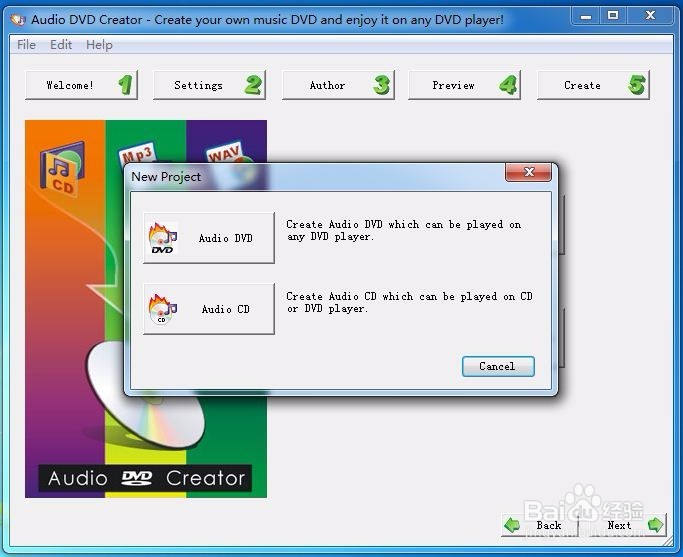Minimize the Audio DVD Creator window
The width and height of the screenshot is (683, 557).
586,17
